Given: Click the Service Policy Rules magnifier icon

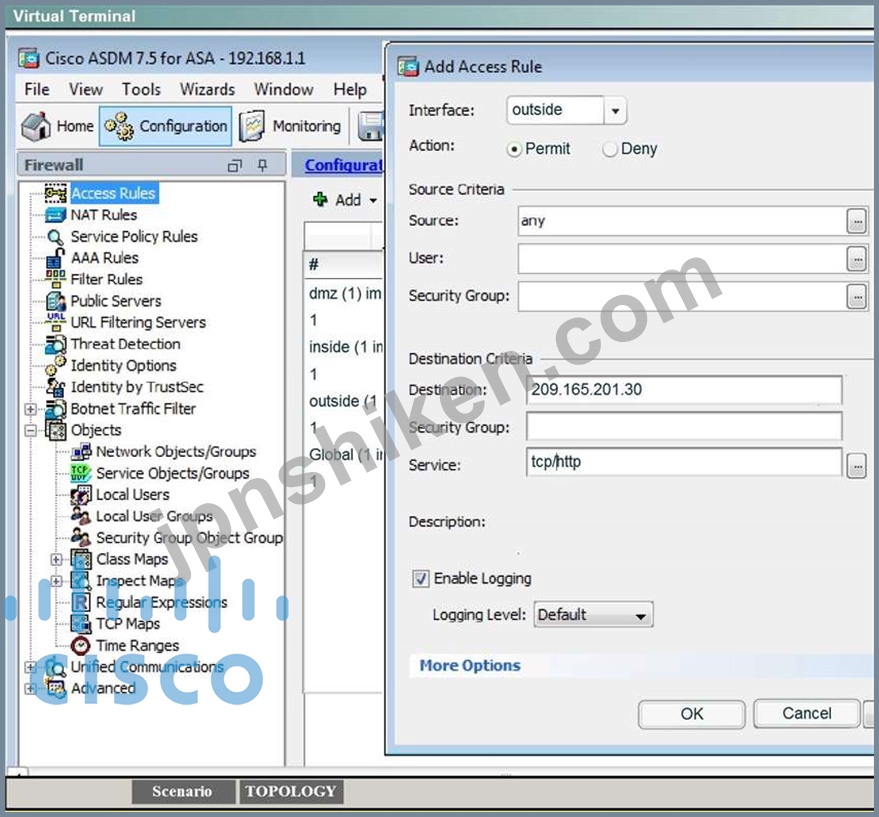Looking at the screenshot, I should (55, 237).
